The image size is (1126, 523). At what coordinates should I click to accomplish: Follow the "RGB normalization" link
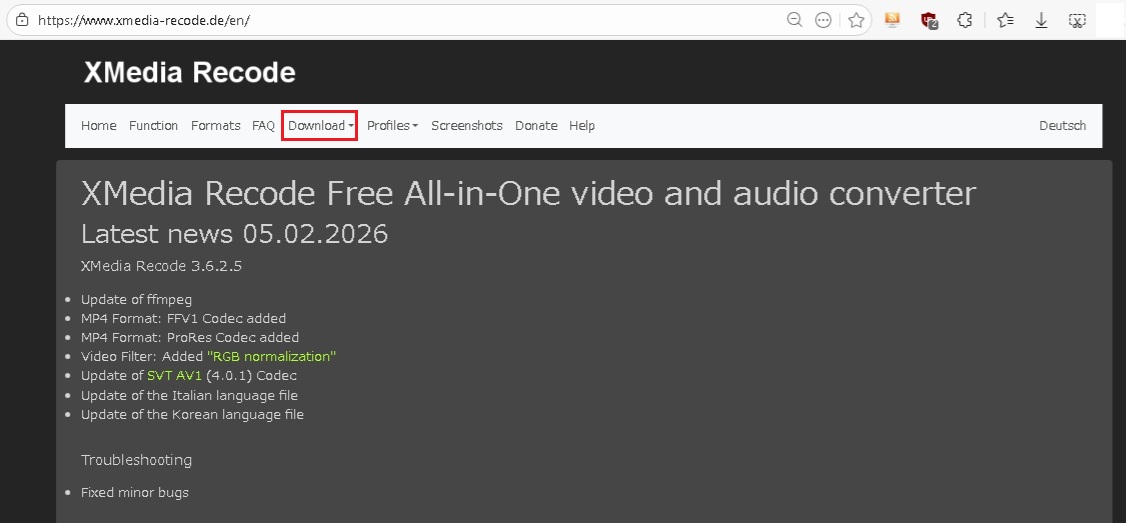(x=271, y=356)
